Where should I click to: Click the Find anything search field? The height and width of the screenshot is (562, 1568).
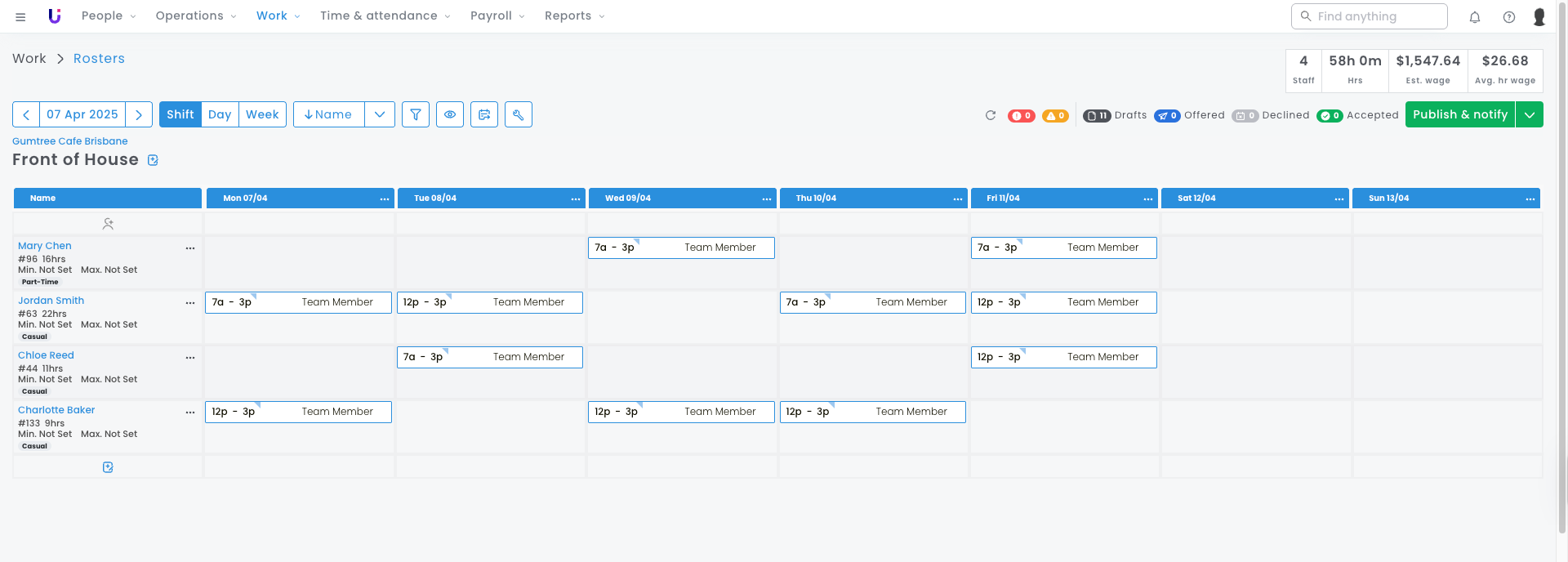[1370, 16]
